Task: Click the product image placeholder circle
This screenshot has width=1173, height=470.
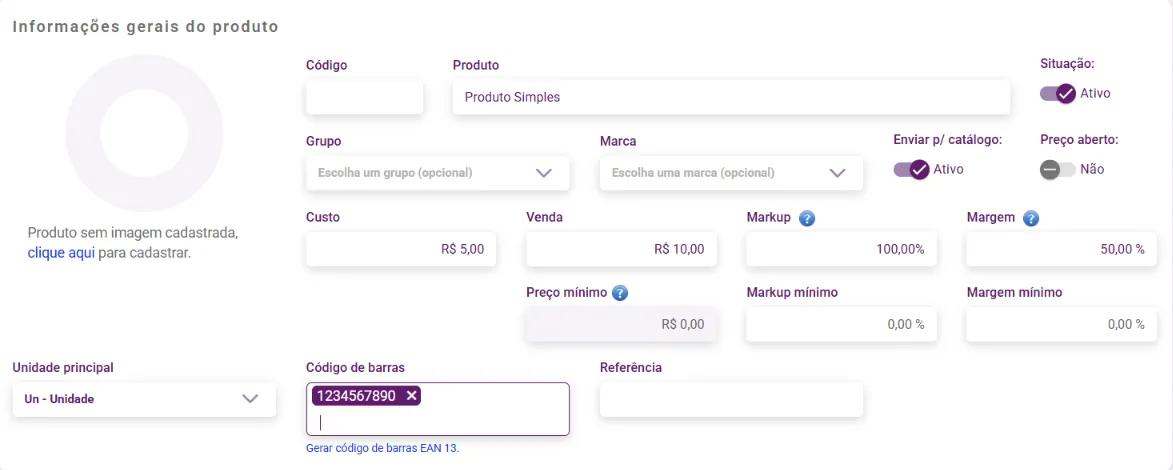Action: click(x=144, y=132)
